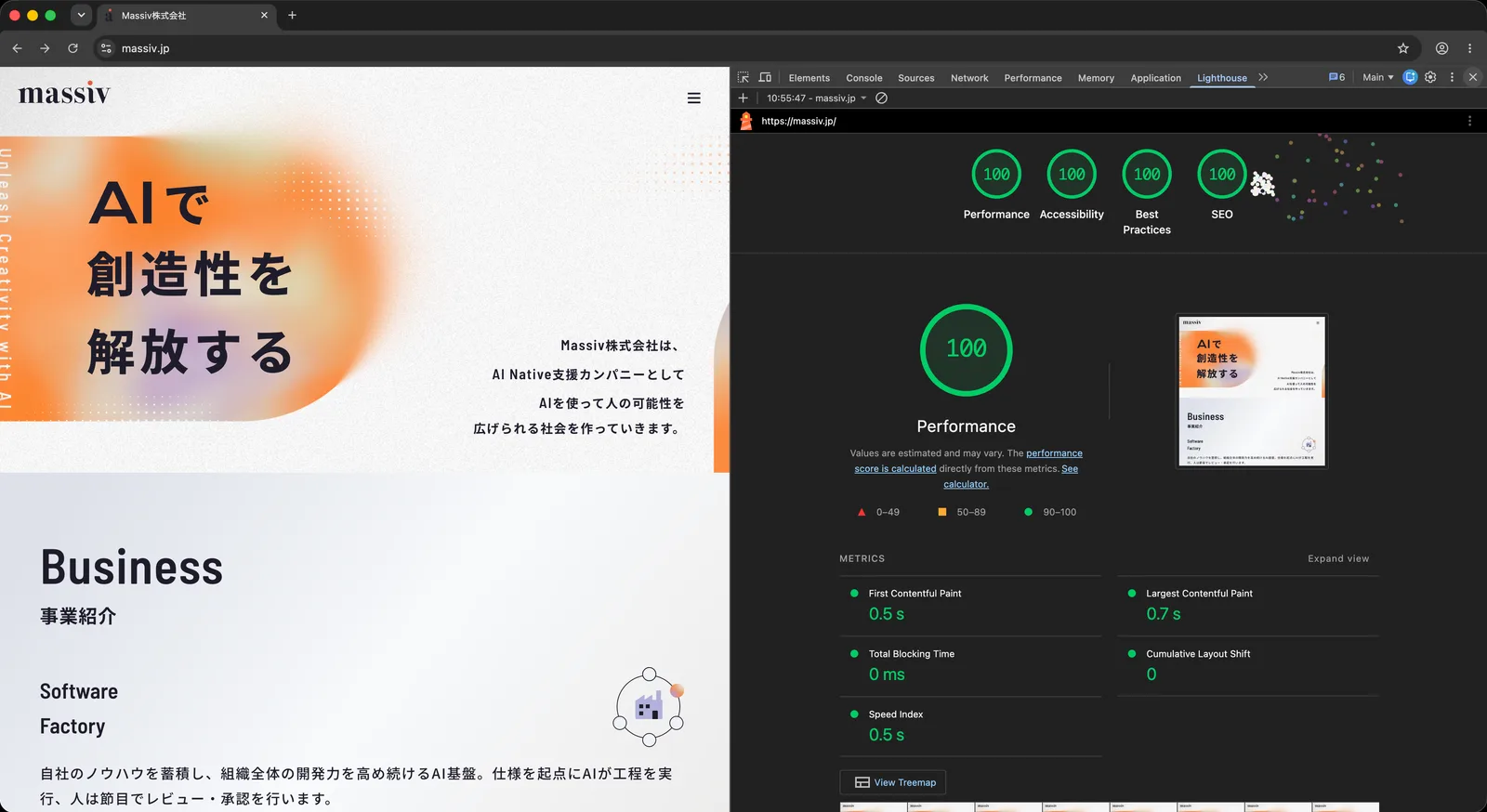Open new browser tab with plus
This screenshot has width=1487, height=812.
pyautogui.click(x=292, y=15)
